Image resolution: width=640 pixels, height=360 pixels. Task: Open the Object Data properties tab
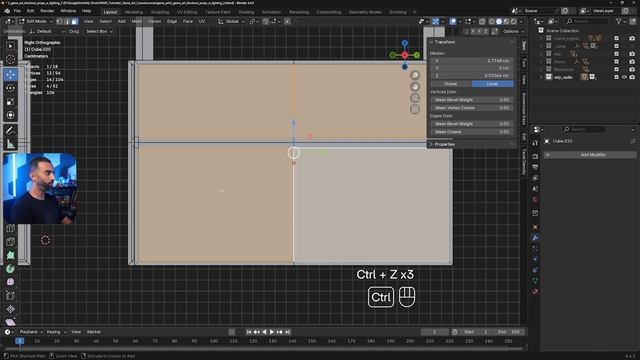(x=535, y=281)
